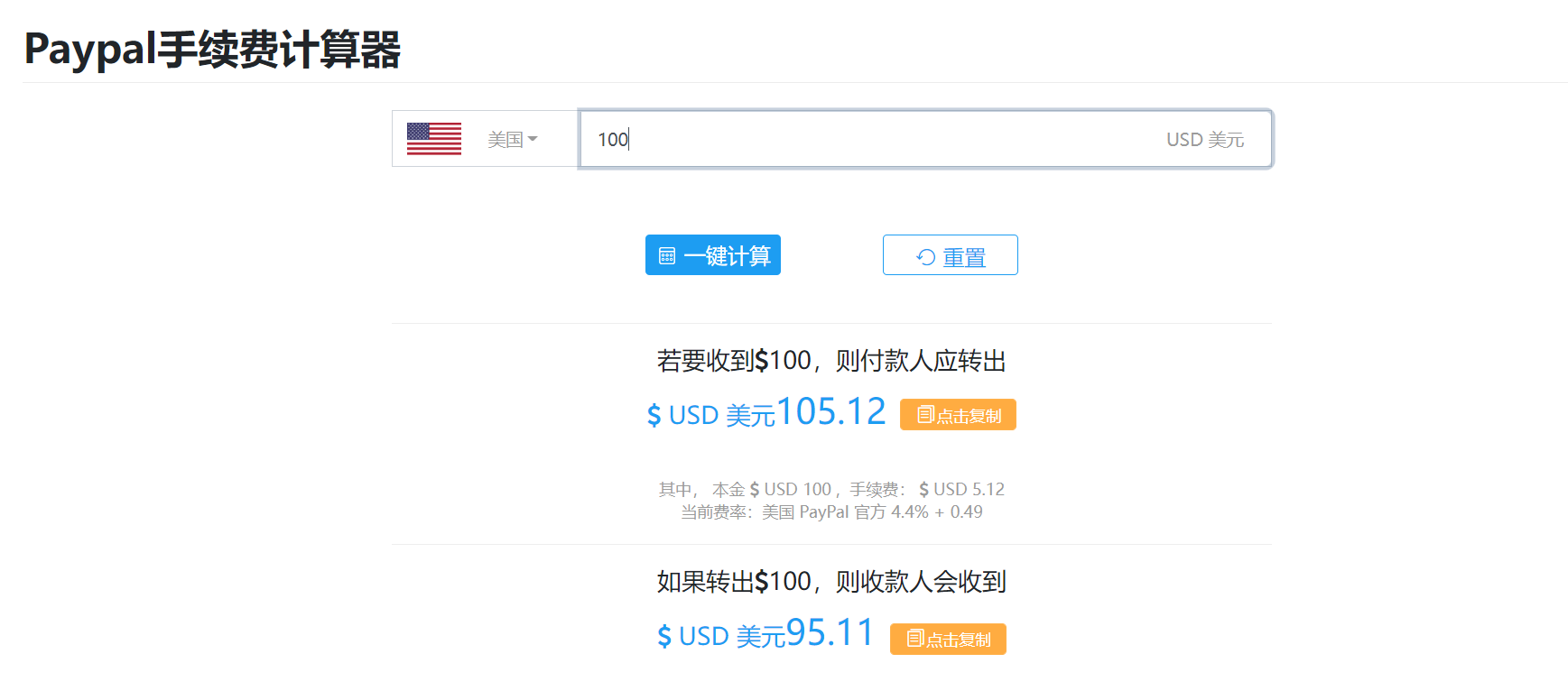Select the 95.11 result value

[x=830, y=632]
